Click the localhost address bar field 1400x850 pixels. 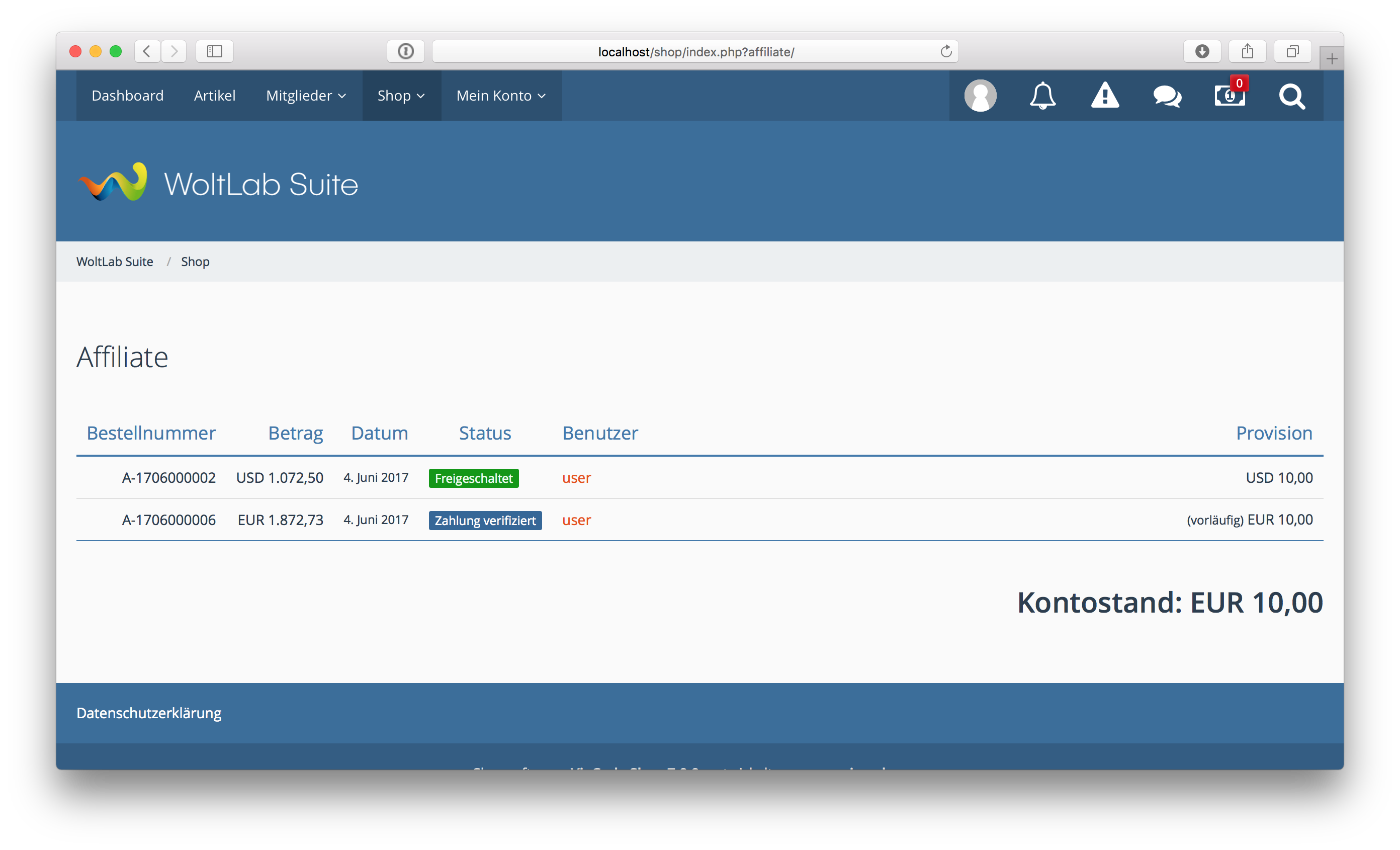695,51
